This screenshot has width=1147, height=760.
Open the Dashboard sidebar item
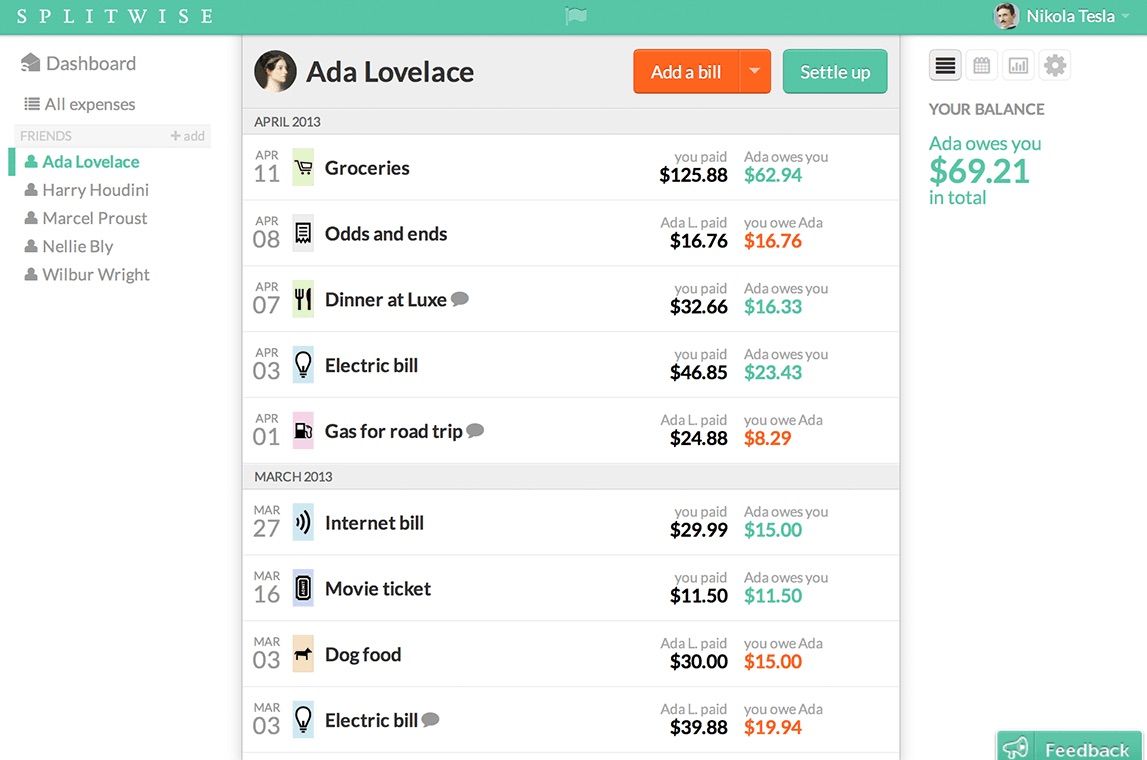(89, 62)
